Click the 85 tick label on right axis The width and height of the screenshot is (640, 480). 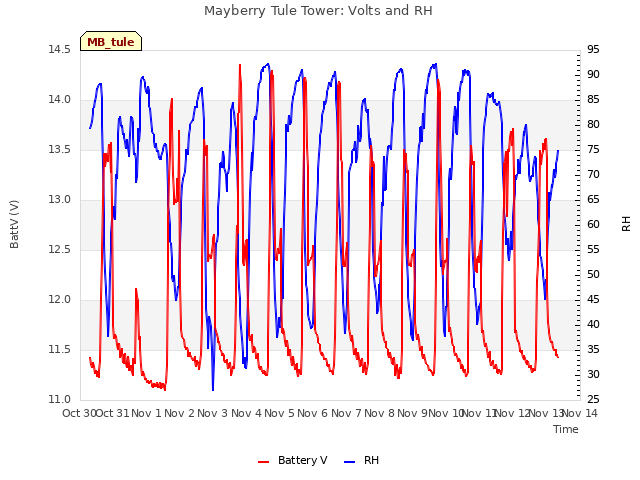(x=593, y=100)
